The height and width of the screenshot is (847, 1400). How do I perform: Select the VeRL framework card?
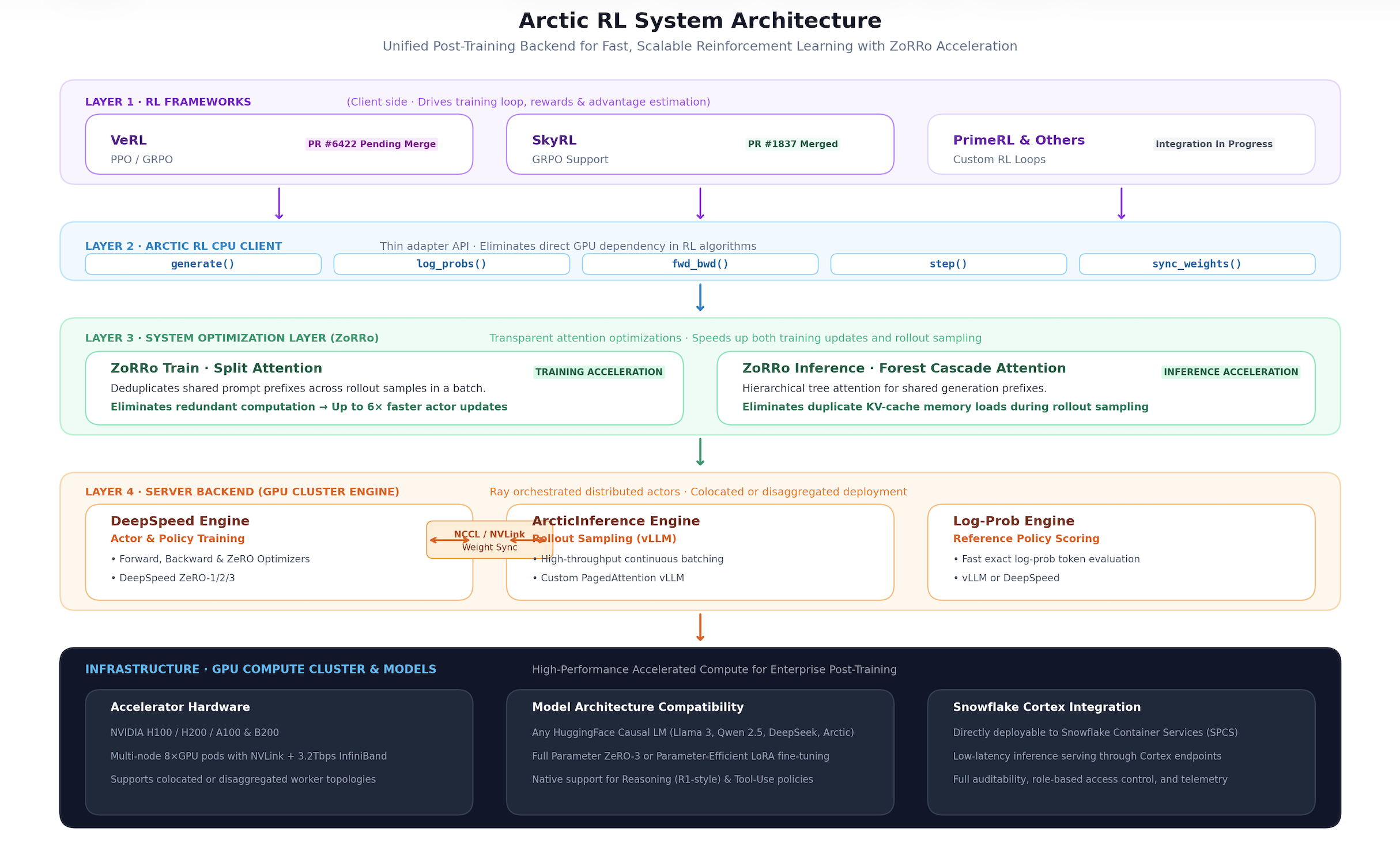[279, 144]
